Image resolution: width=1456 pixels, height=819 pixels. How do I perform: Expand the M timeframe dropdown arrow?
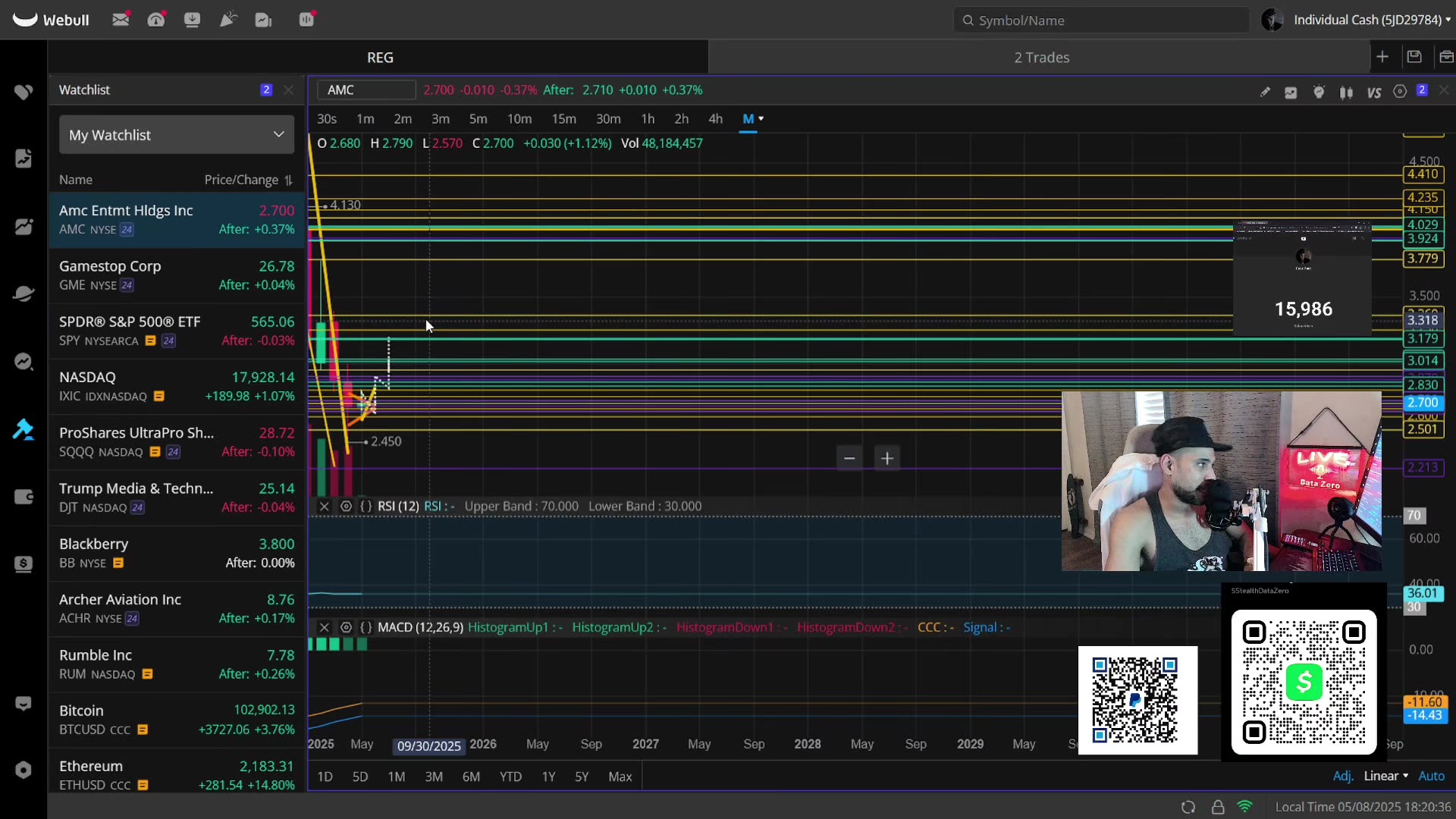click(762, 119)
